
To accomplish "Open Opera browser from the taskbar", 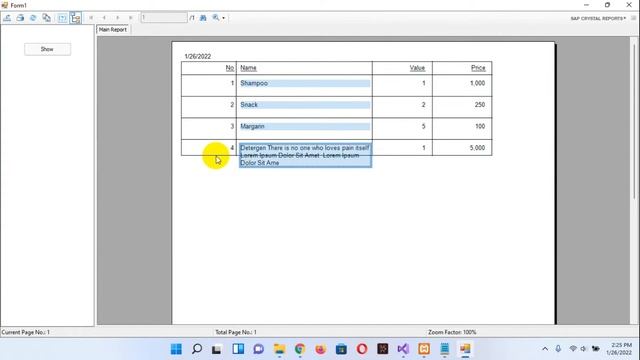I will coord(362,349).
